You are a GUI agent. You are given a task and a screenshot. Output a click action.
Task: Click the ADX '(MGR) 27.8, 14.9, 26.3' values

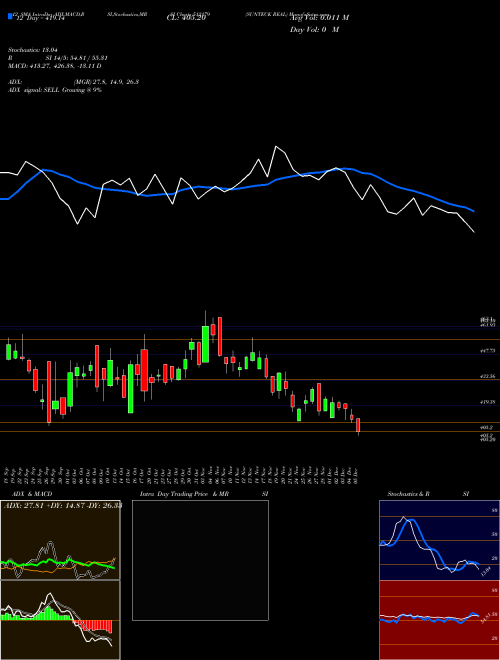106,82
